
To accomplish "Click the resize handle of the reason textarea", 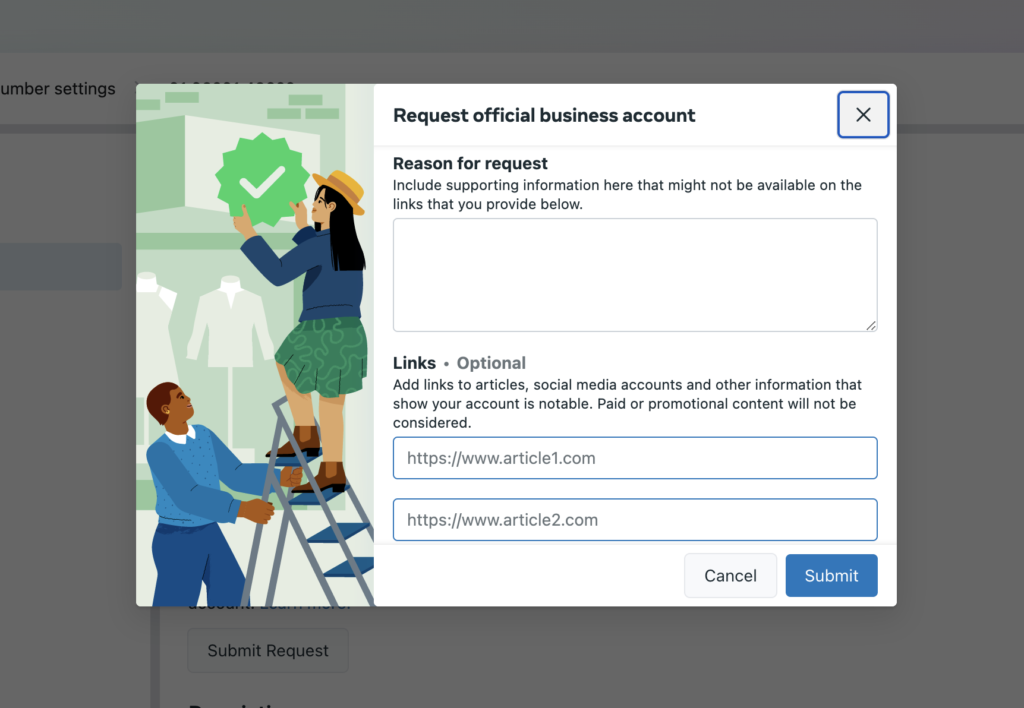I will click(871, 325).
